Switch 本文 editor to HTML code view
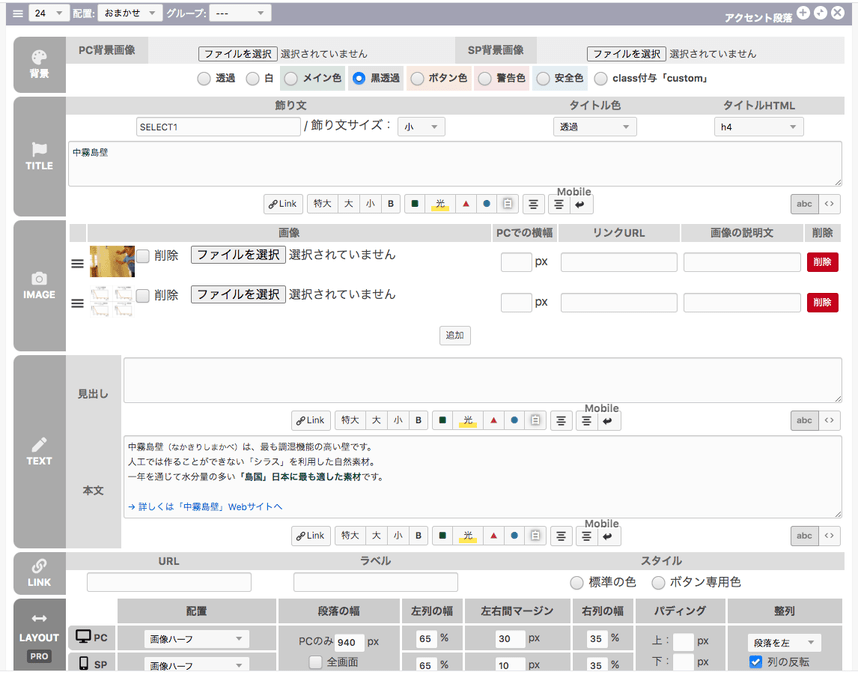The width and height of the screenshot is (858, 675). 830,536
